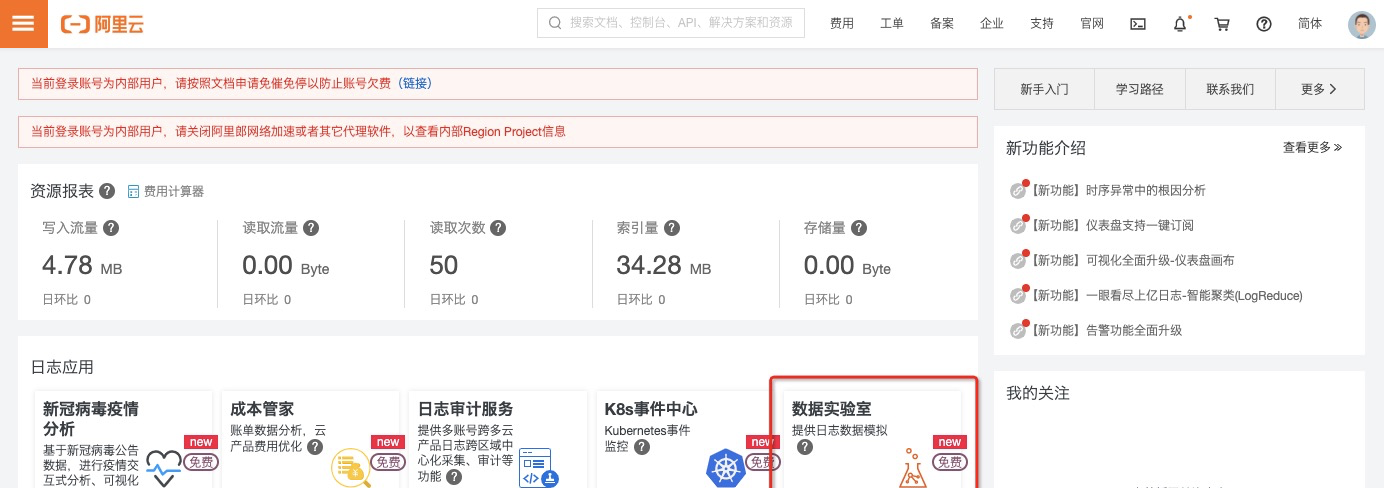The image size is (1384, 488).
Task: Click the 新手入门 button
Action: coord(1045,89)
